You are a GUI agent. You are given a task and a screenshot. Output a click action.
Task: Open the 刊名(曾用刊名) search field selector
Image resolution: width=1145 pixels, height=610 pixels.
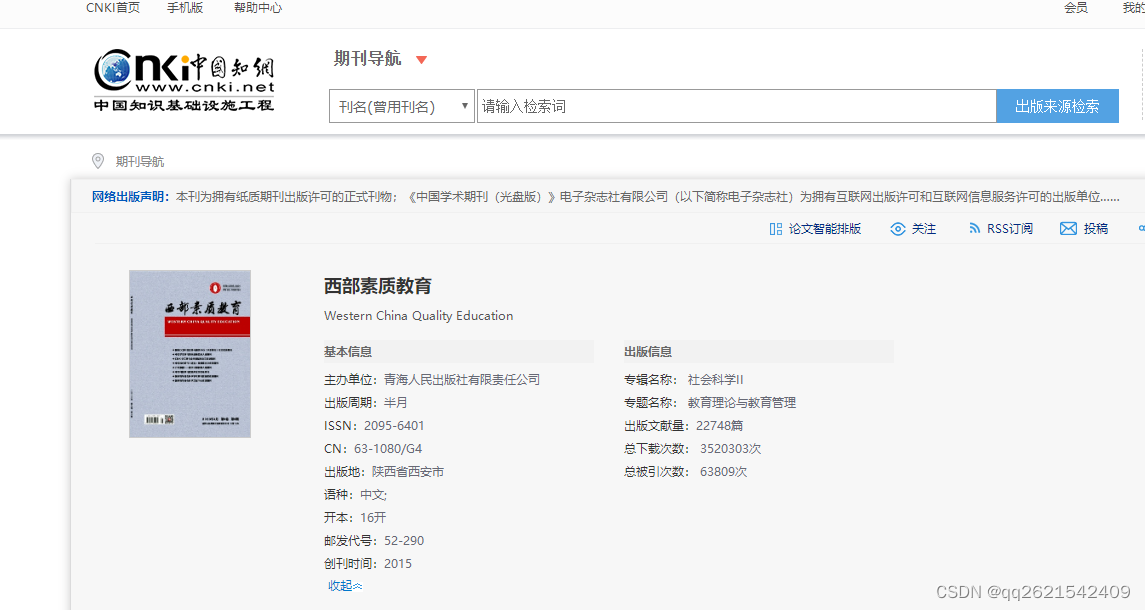point(402,107)
